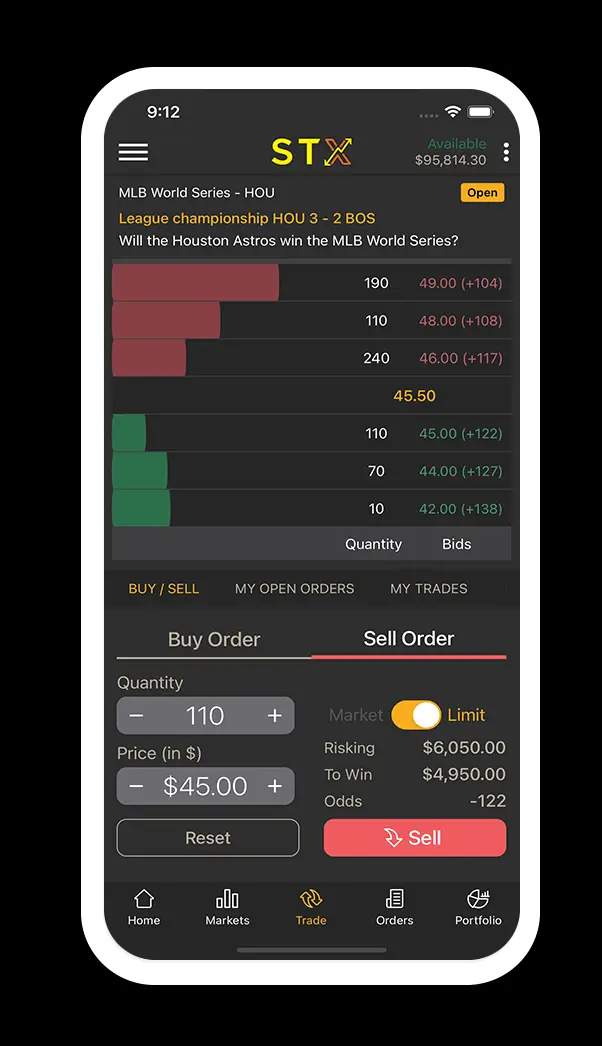Select the 45.00 bid row in the order book
This screenshot has width=602, height=1046.
tap(310, 433)
